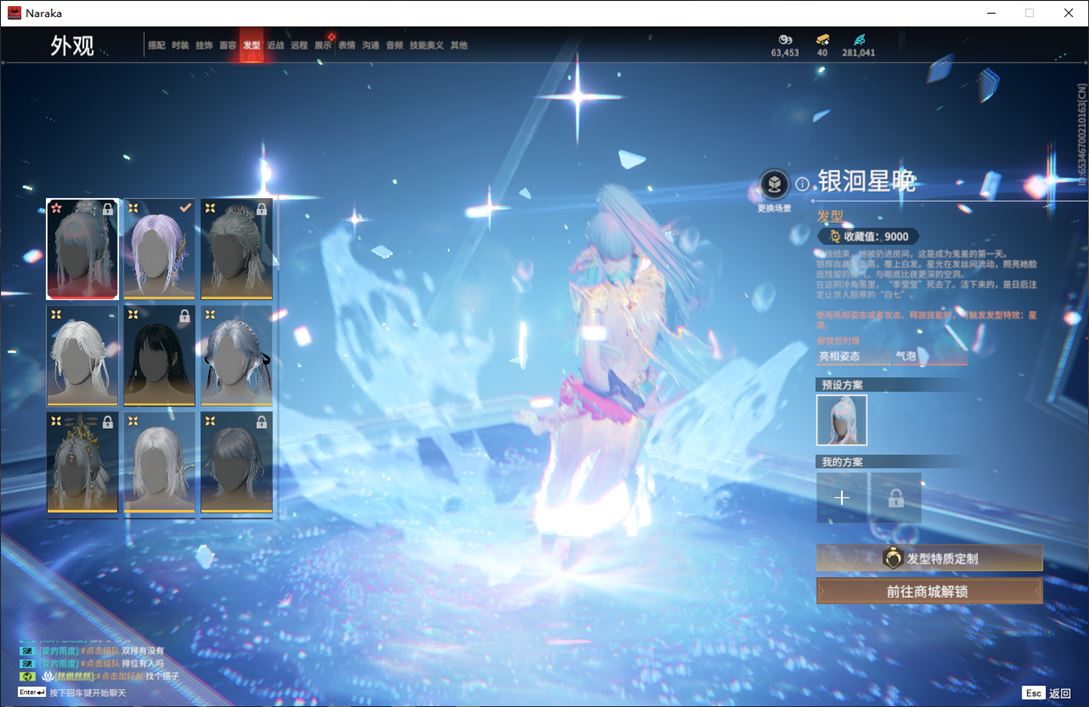Open the 技能奥义 tab

click(426, 45)
